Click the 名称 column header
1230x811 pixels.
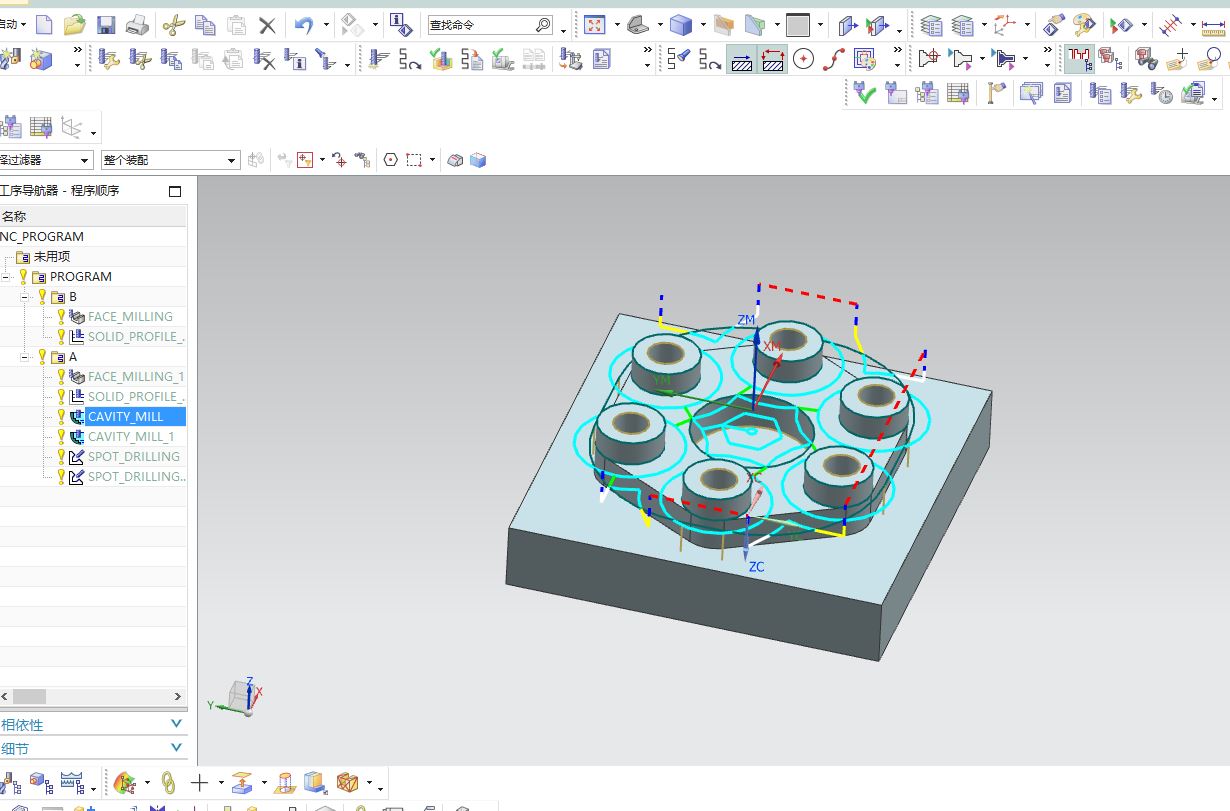coord(93,216)
